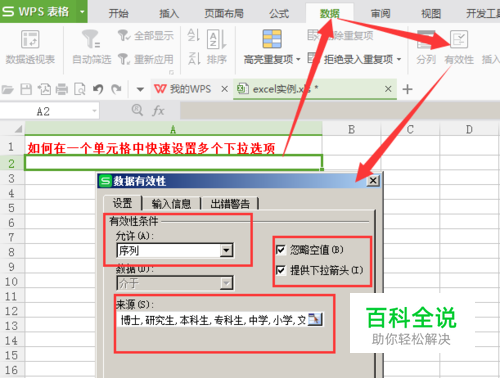
Task: Open the quick access toolbar dropdown arrow
Action: coord(140,89)
